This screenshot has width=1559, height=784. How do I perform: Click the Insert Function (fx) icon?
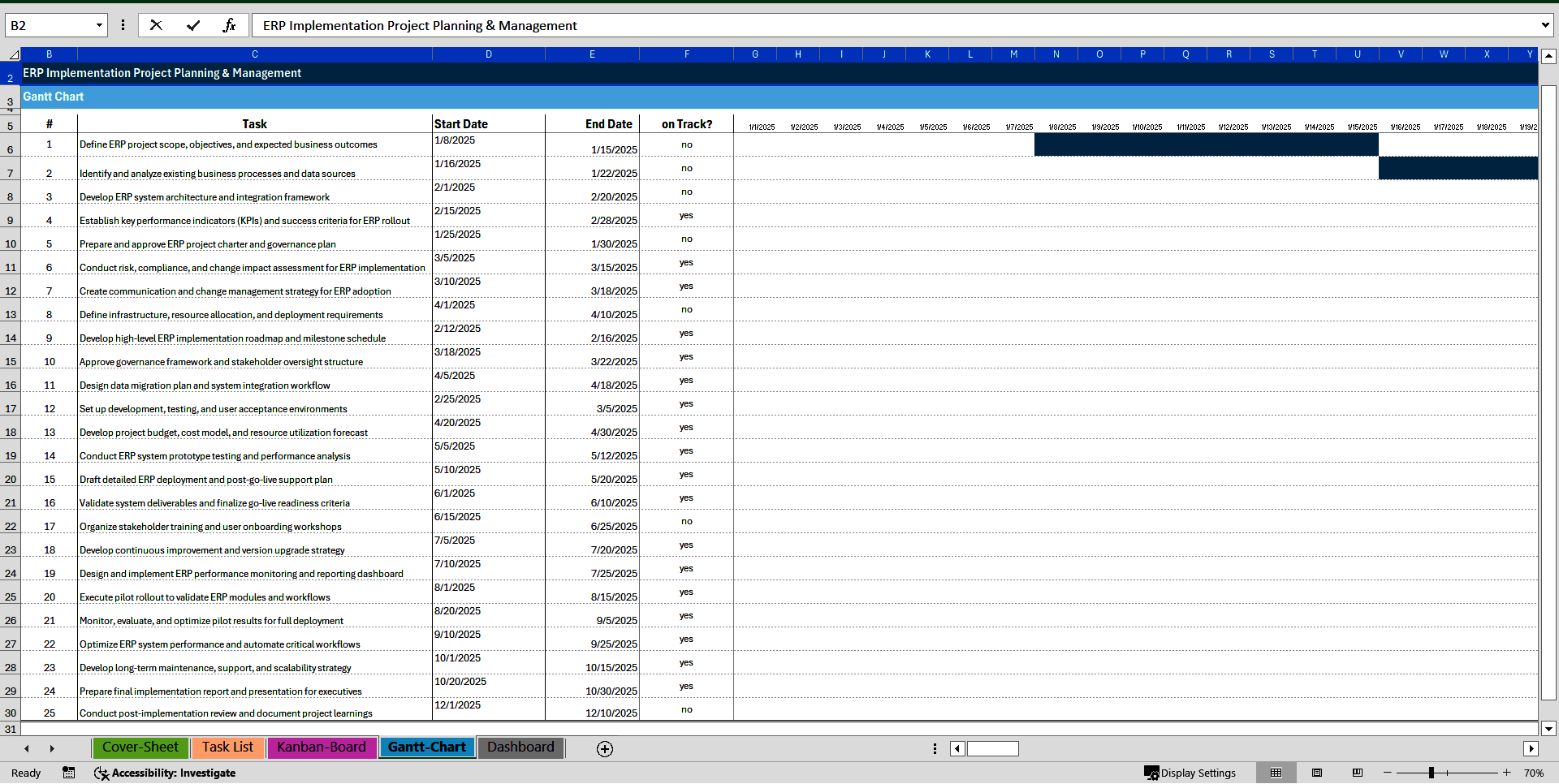[231, 24]
